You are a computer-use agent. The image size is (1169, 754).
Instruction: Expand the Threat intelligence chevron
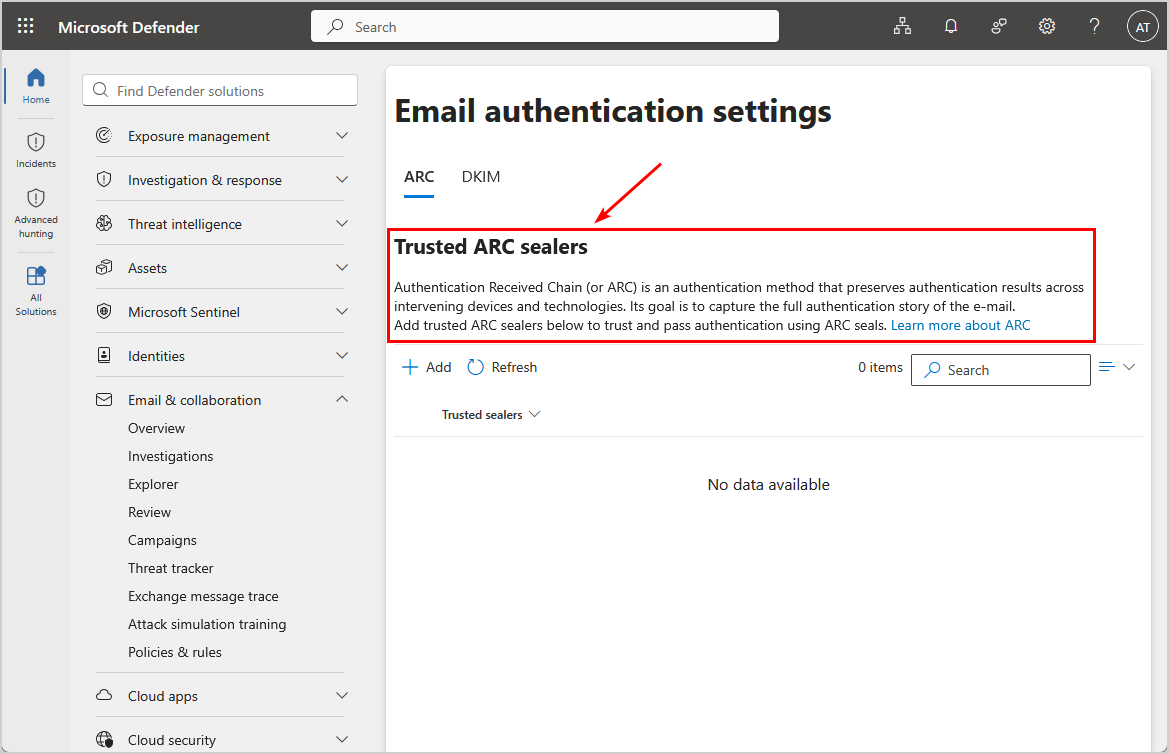[342, 224]
